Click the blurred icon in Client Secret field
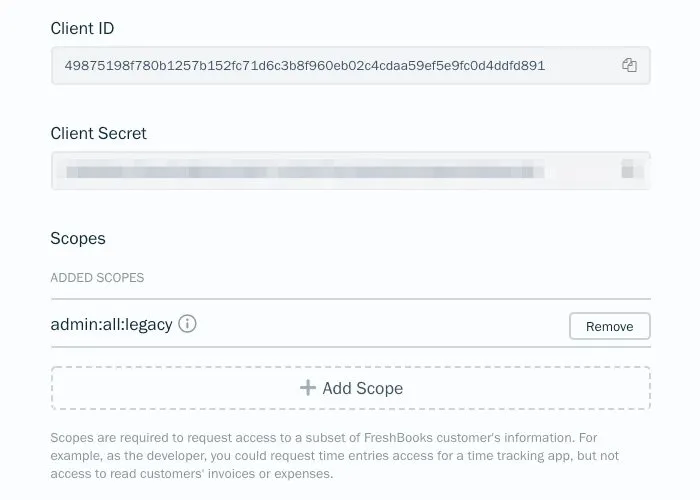The width and height of the screenshot is (700, 500). [x=629, y=170]
